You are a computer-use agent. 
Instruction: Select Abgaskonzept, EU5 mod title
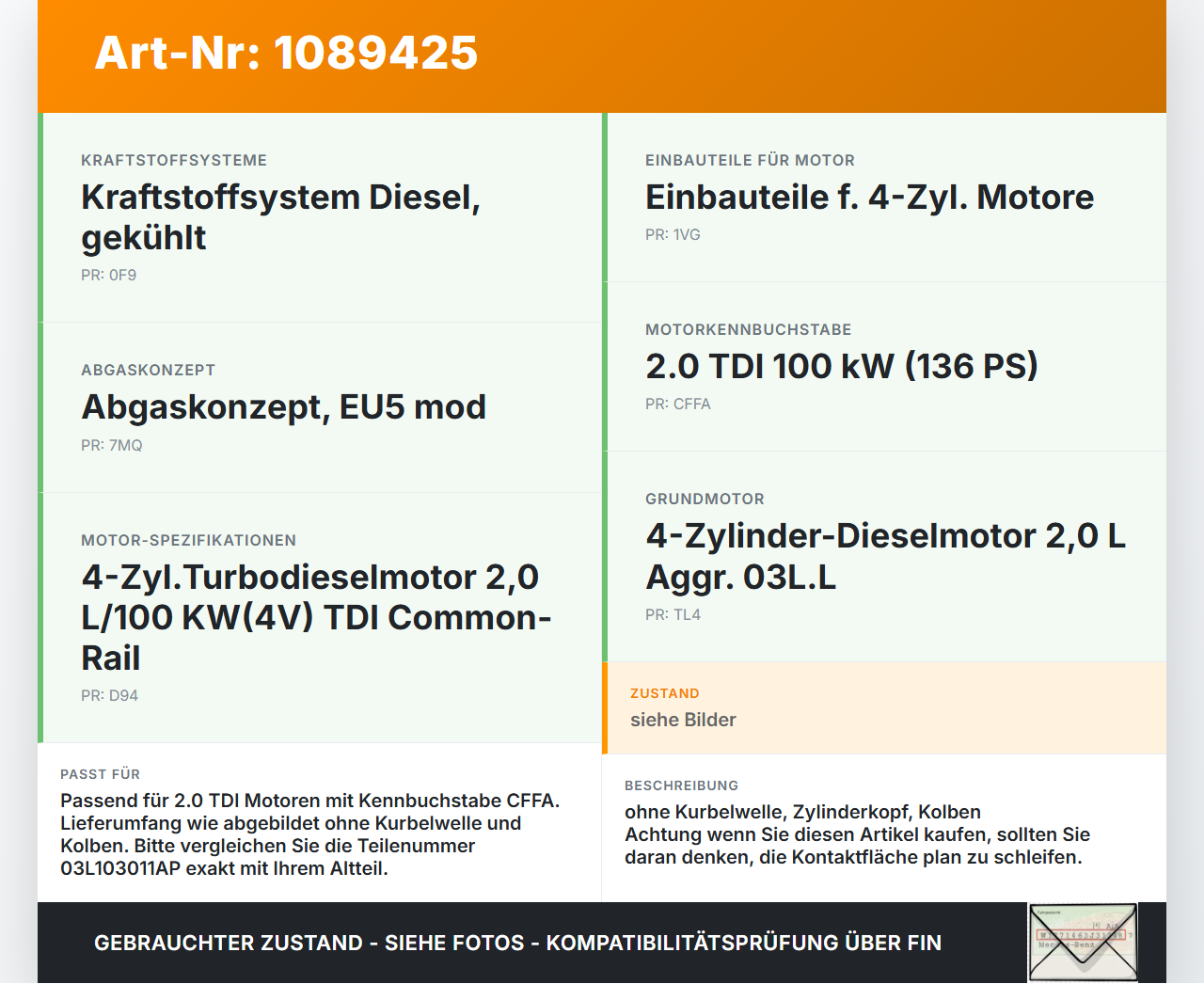(284, 407)
